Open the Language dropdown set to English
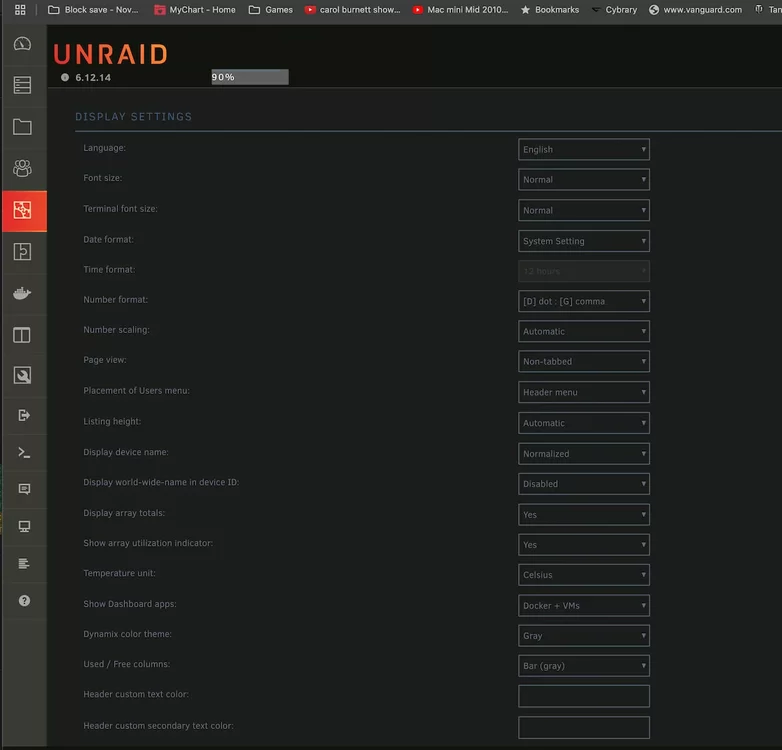Screen dimensions: 782x750 tap(584, 150)
